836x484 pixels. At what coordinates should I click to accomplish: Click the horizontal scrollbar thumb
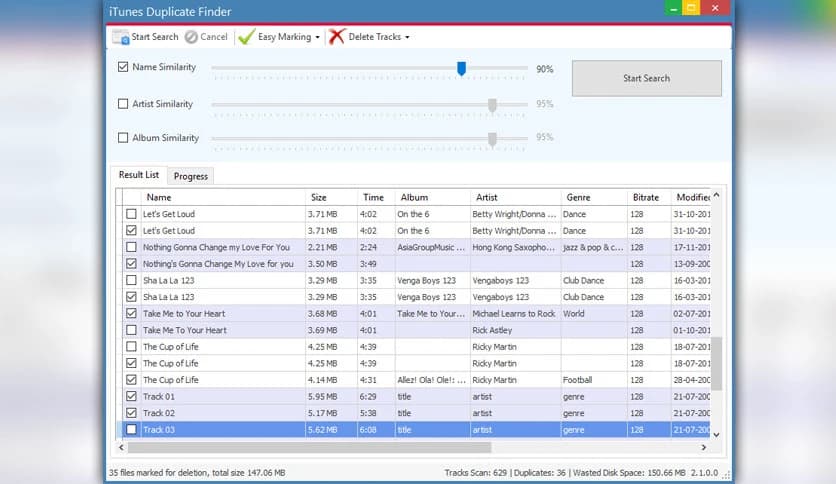pyautogui.click(x=309, y=448)
